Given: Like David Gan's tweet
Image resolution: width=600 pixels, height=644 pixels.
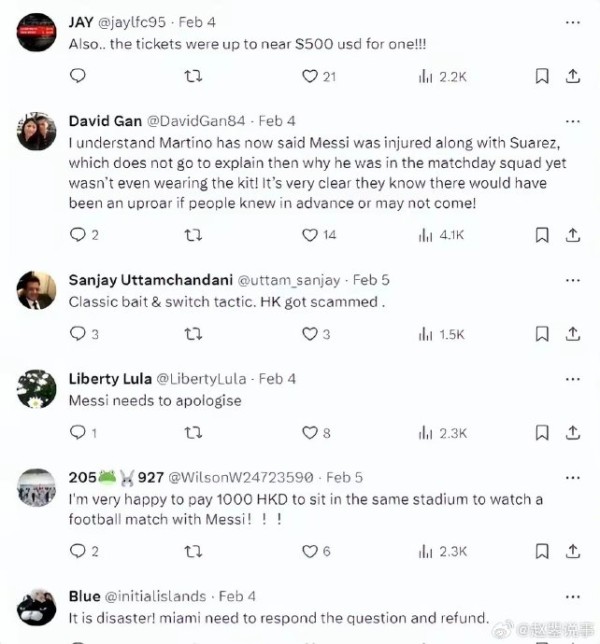Looking at the screenshot, I should point(310,235).
